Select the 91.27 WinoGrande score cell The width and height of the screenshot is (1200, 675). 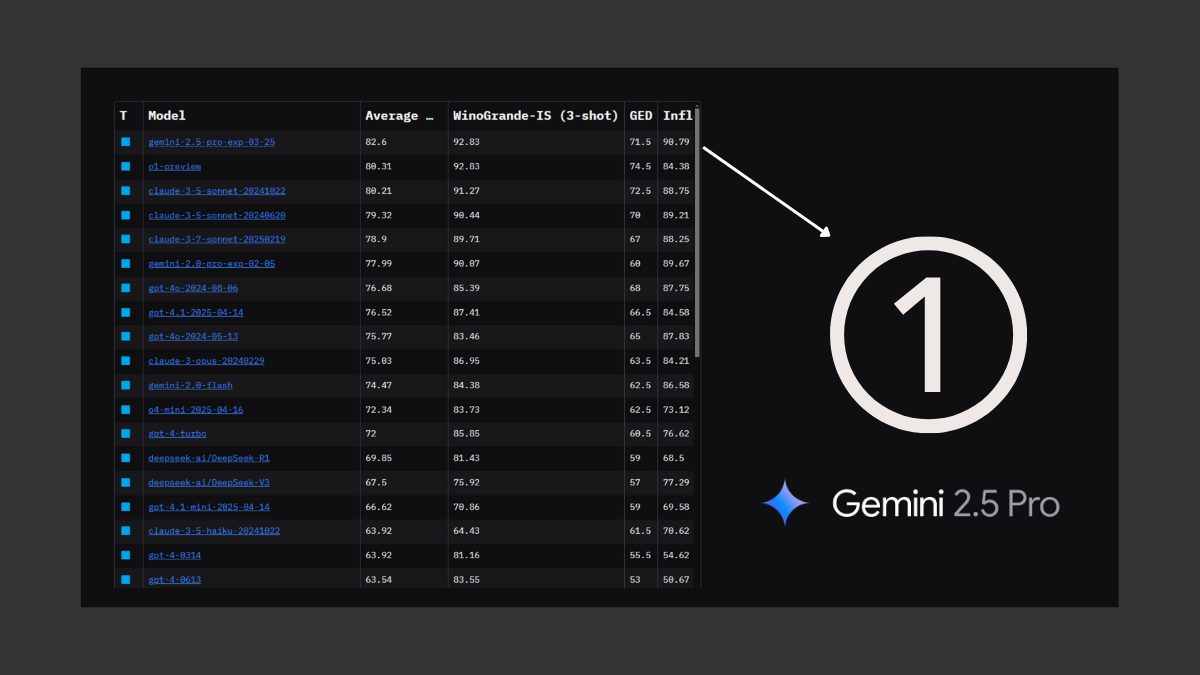[x=466, y=191]
